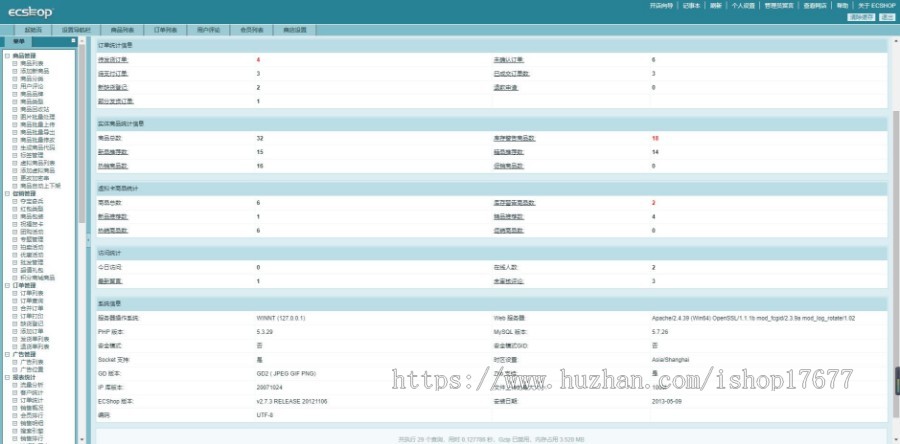
Task: Click the small square icon on the 菜单 panel header
Action: pos(73,41)
